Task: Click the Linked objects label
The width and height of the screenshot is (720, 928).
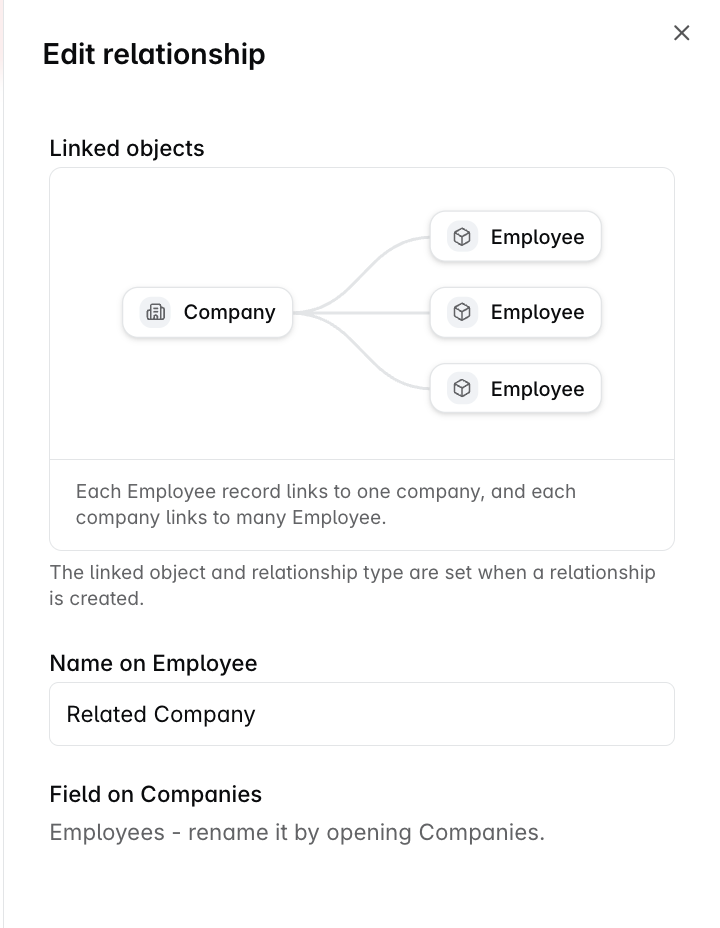Action: coord(127,148)
